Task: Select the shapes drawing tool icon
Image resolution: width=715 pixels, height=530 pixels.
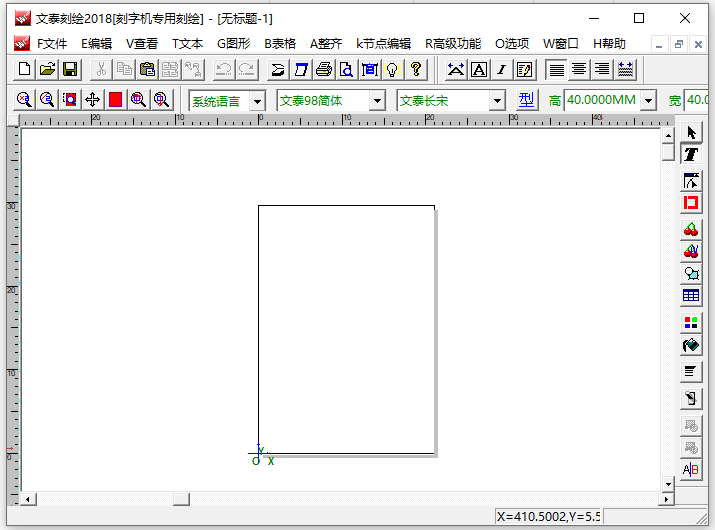Action: click(x=691, y=273)
